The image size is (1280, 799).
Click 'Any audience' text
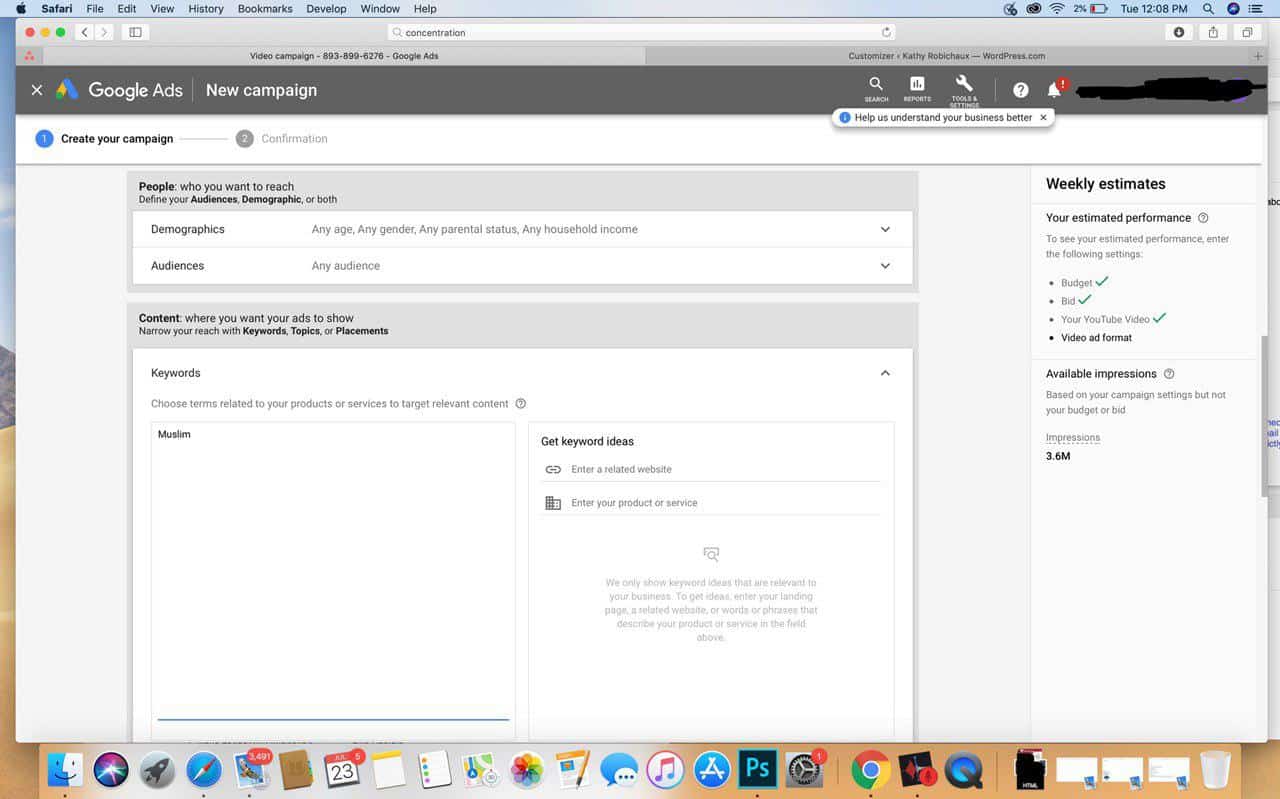click(346, 266)
